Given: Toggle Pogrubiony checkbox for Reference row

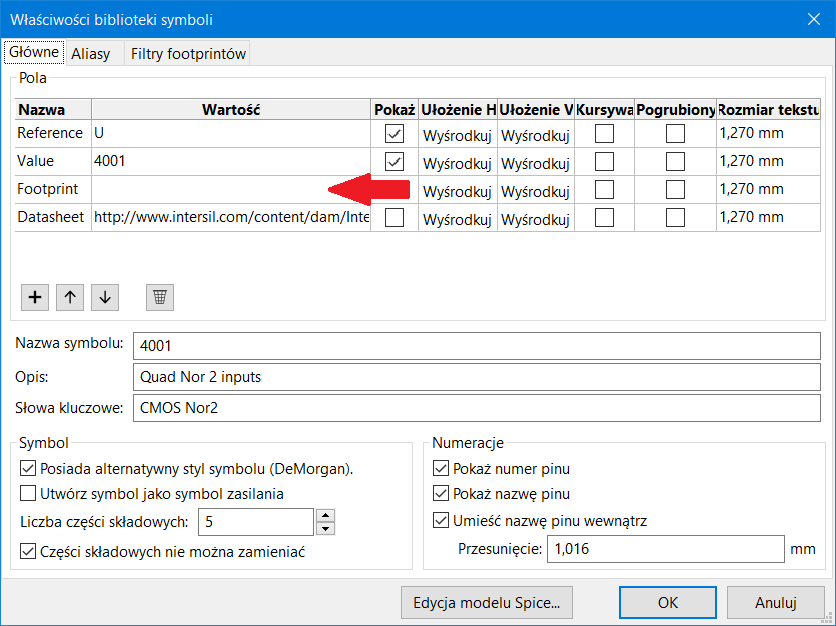Looking at the screenshot, I should point(676,134).
